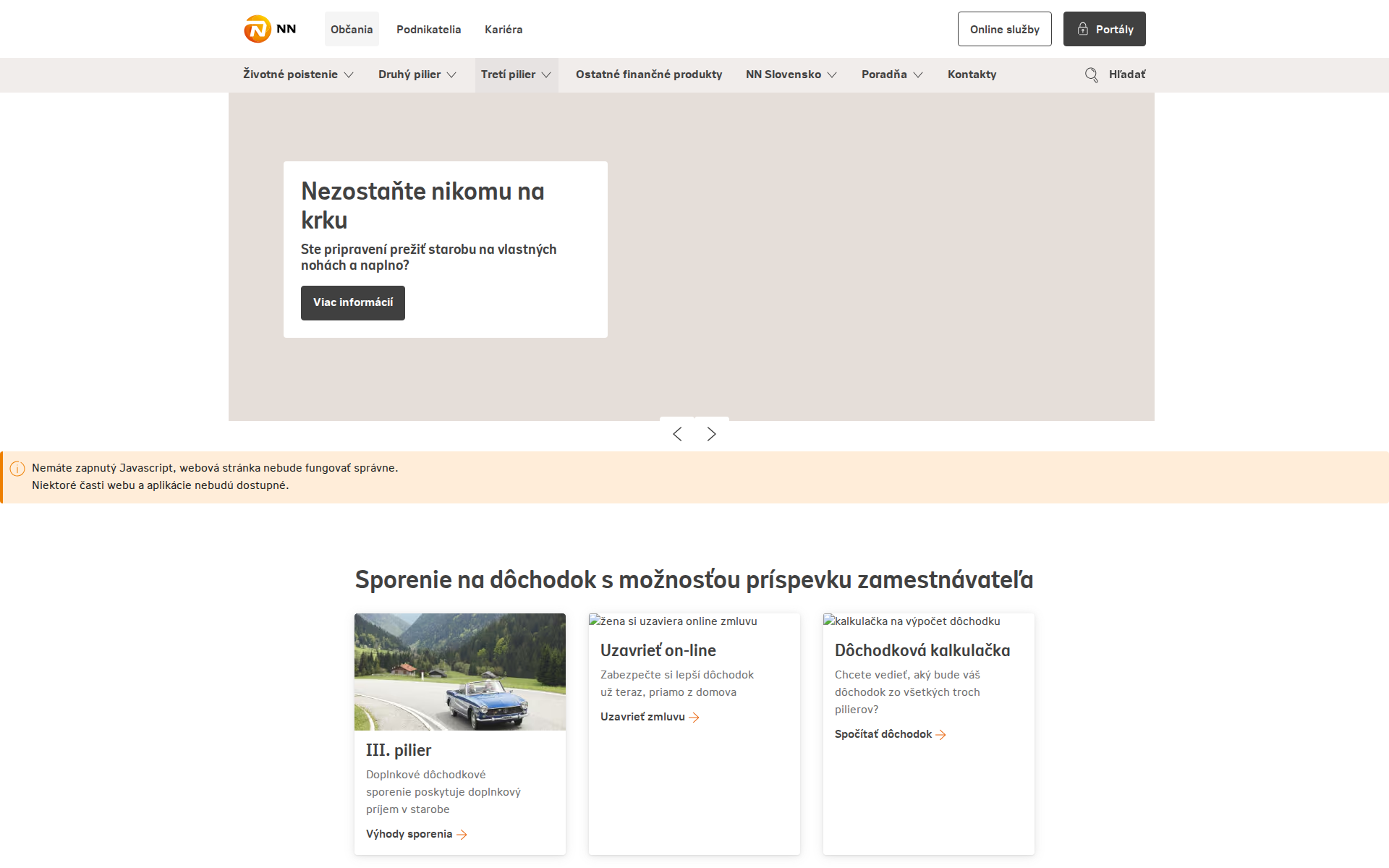Expand the Životné poistenie dropdown
The width and height of the screenshot is (1389, 868).
[x=349, y=75]
